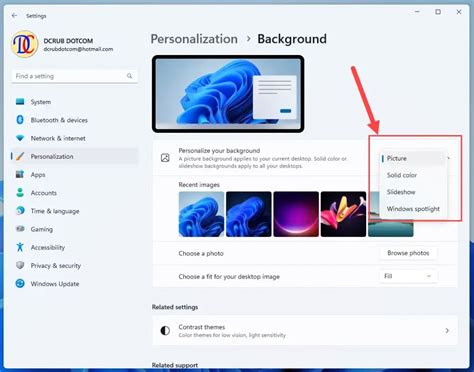Click the Contrast themes title text

coord(202,327)
